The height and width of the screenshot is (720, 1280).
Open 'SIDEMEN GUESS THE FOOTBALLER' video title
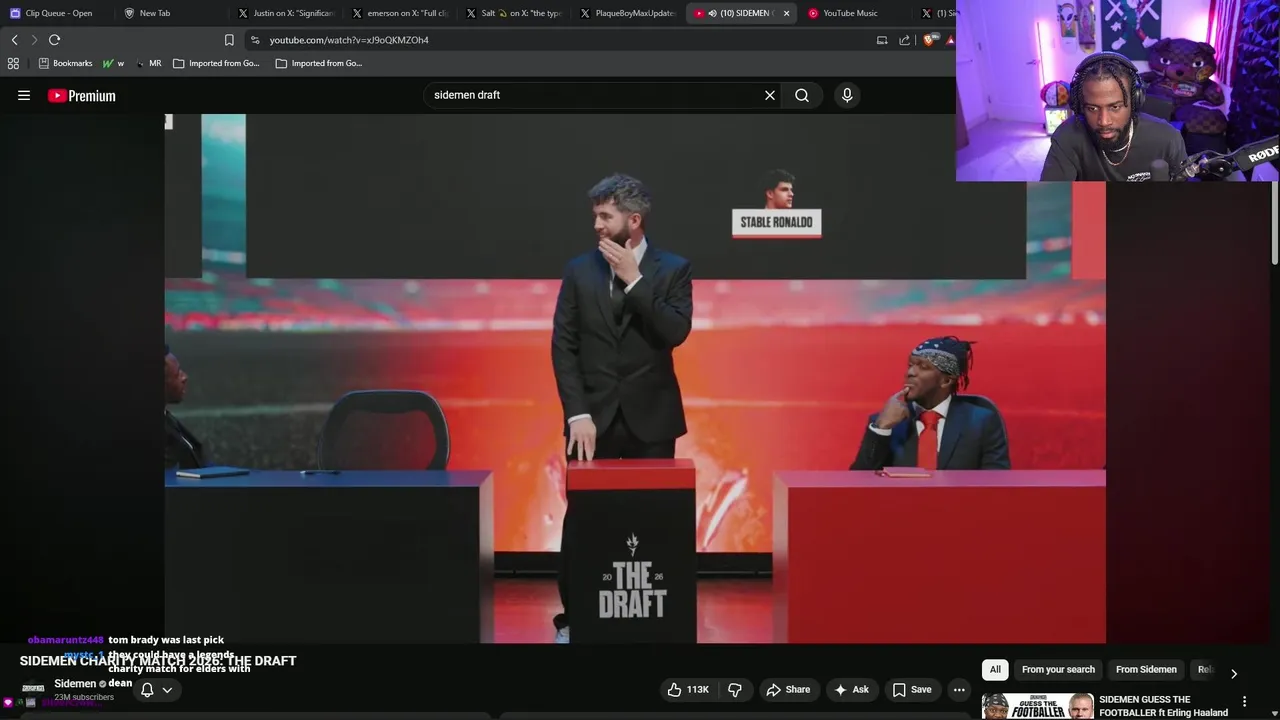1163,706
